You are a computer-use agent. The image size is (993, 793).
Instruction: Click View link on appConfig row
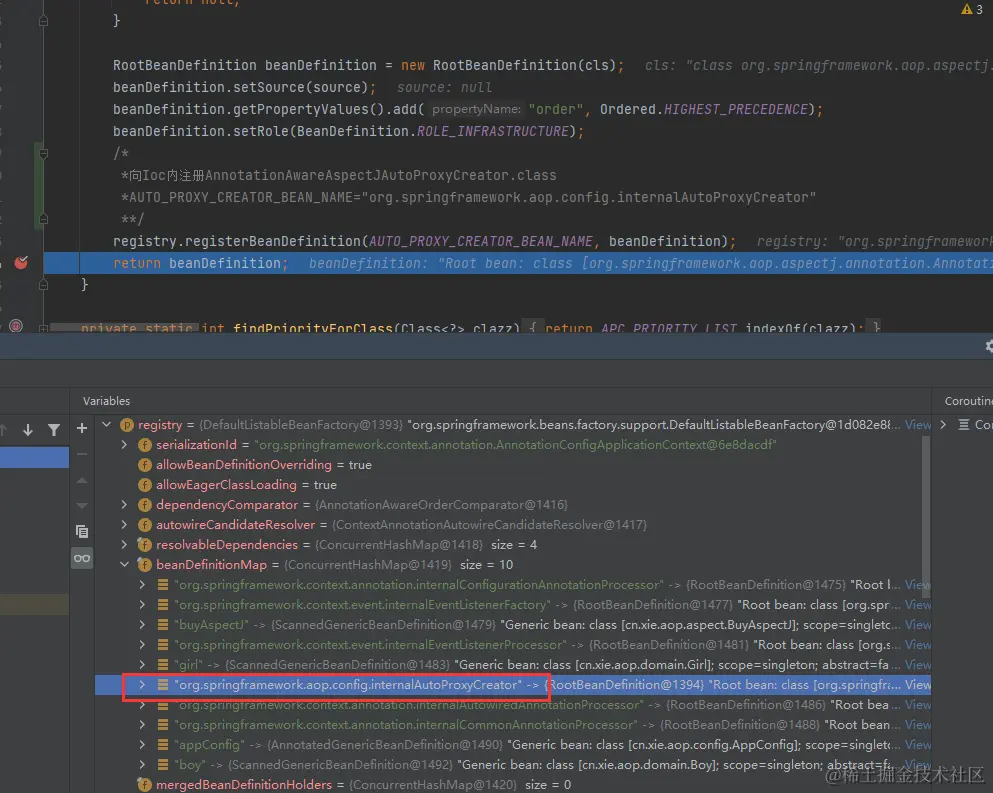[918, 745]
